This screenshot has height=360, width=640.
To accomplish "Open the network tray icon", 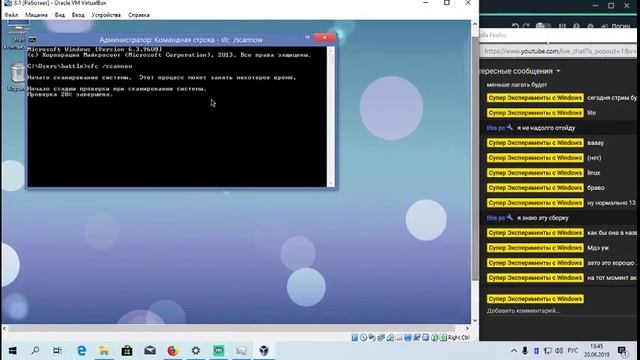I will pos(548,351).
